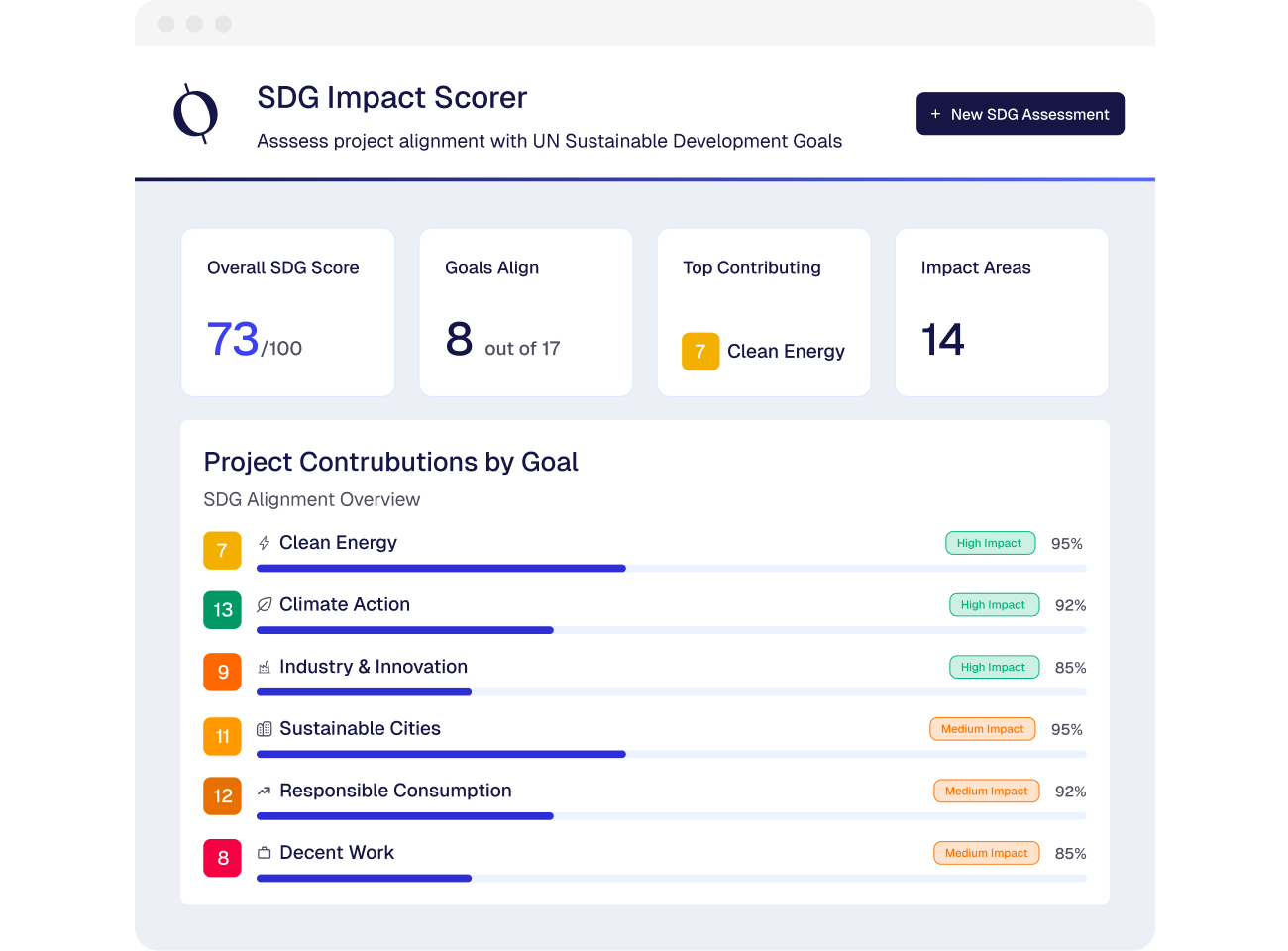Viewport: 1288px width, 951px height.
Task: Click the leaf icon beside Climate Action
Action: 264,605
